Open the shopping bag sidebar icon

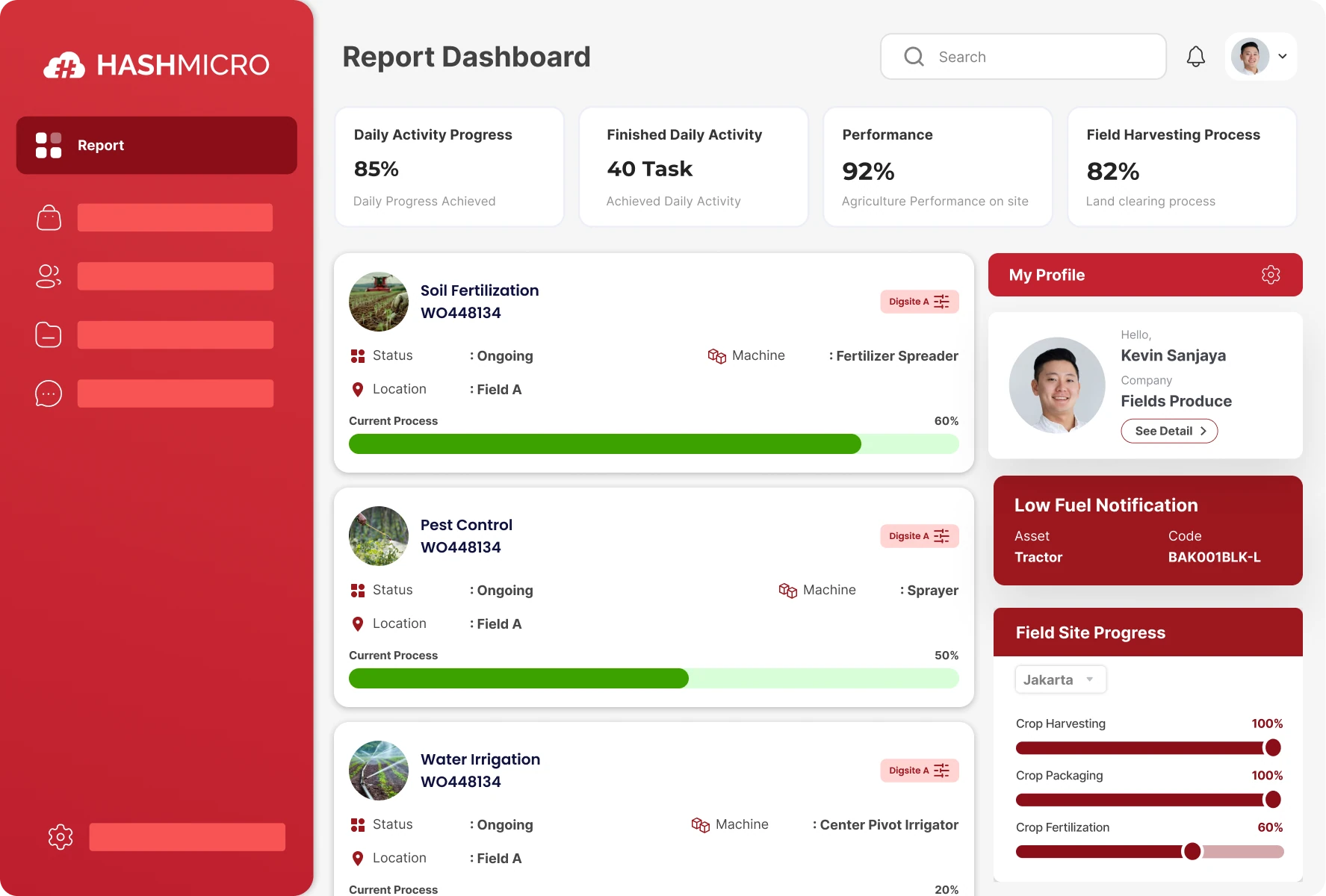click(49, 218)
